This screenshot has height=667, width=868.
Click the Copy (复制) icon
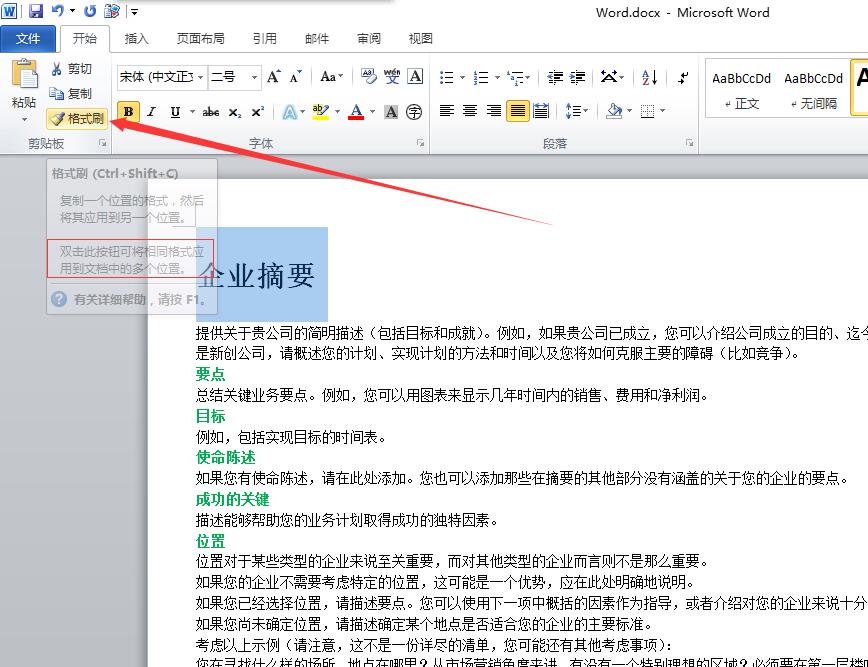point(57,94)
